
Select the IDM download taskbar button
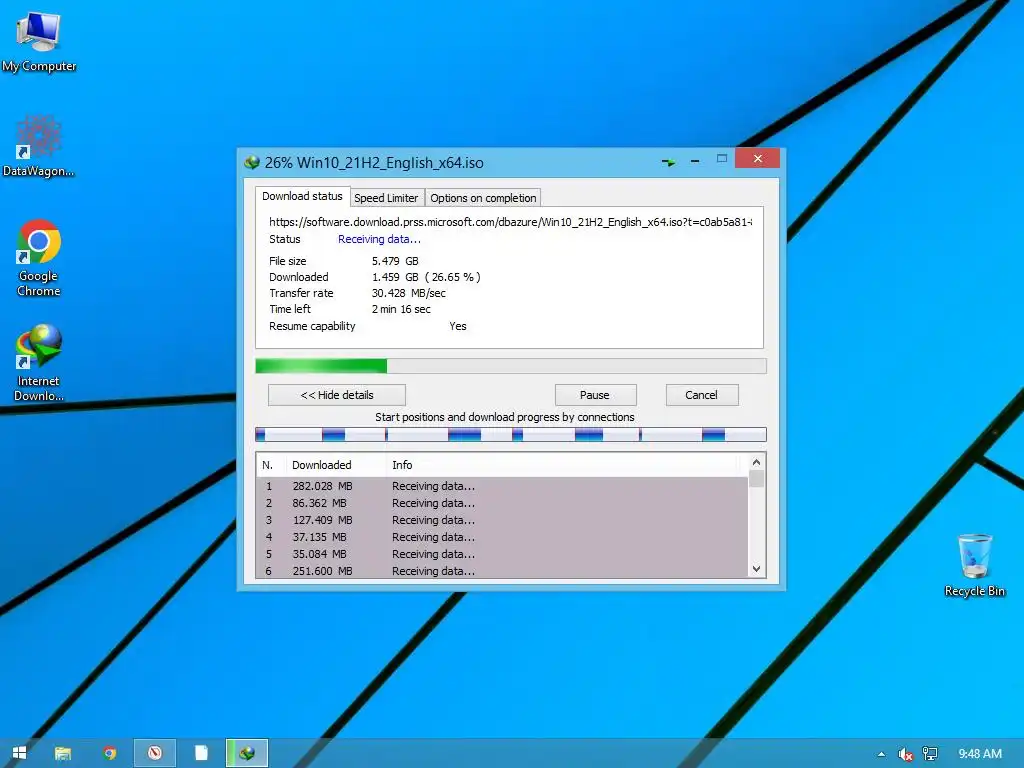click(x=247, y=753)
